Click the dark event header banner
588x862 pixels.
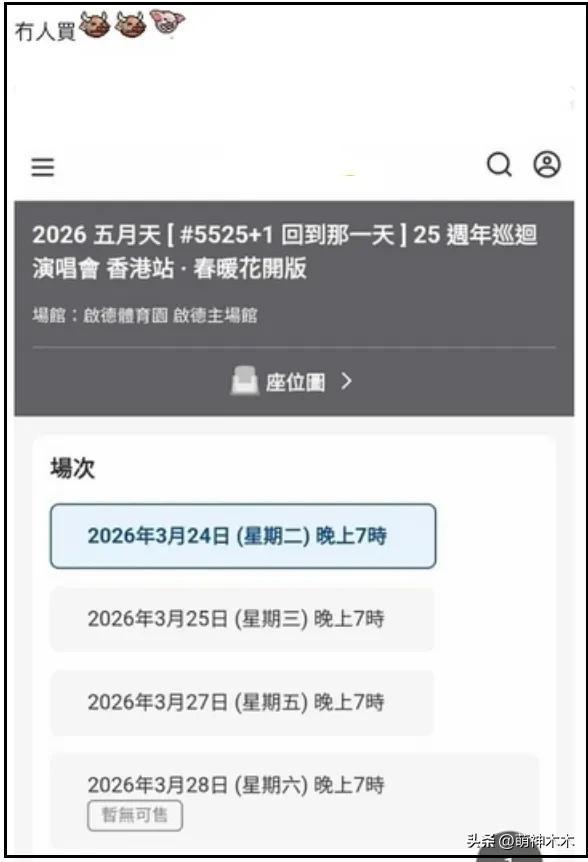click(x=294, y=308)
